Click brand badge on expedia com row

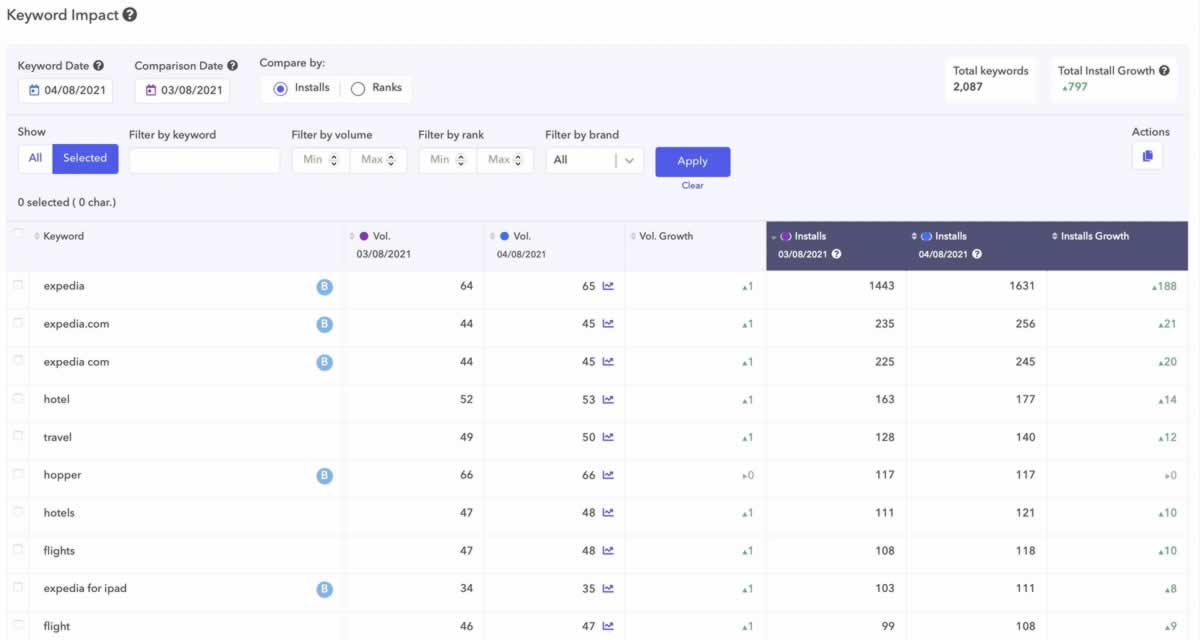pos(324,362)
